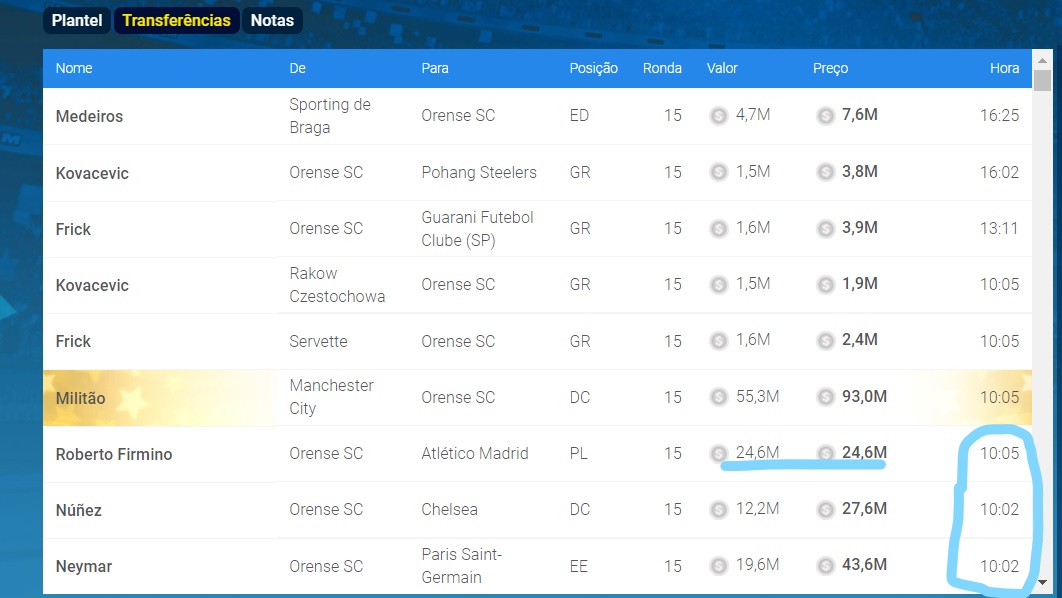The width and height of the screenshot is (1062, 598).
Task: Click Manchester City club in Militão row
Action: [331, 397]
